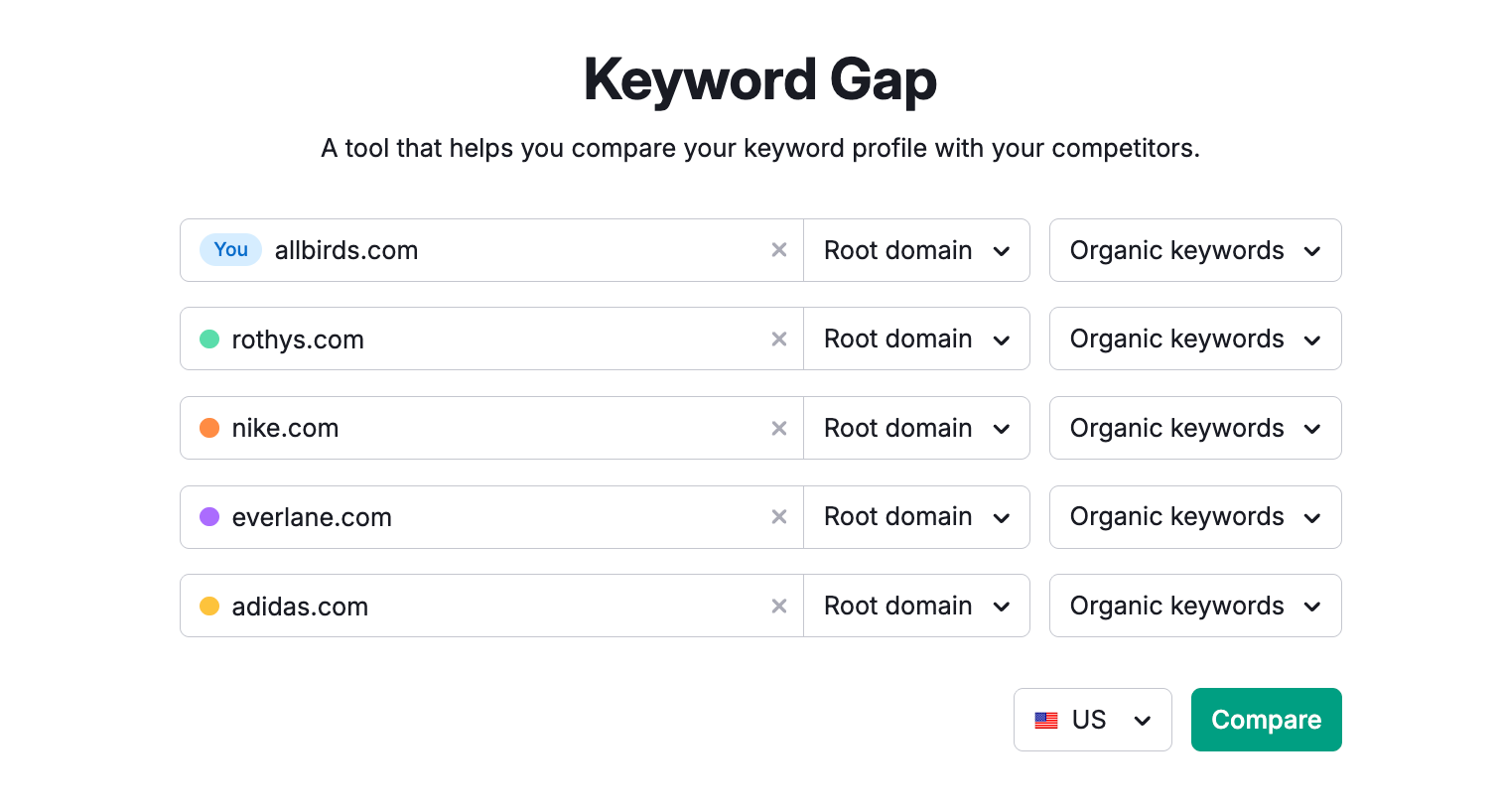Open the Organic keywords dropdown for rothys.com
1501x812 pixels.
[x=1194, y=338]
